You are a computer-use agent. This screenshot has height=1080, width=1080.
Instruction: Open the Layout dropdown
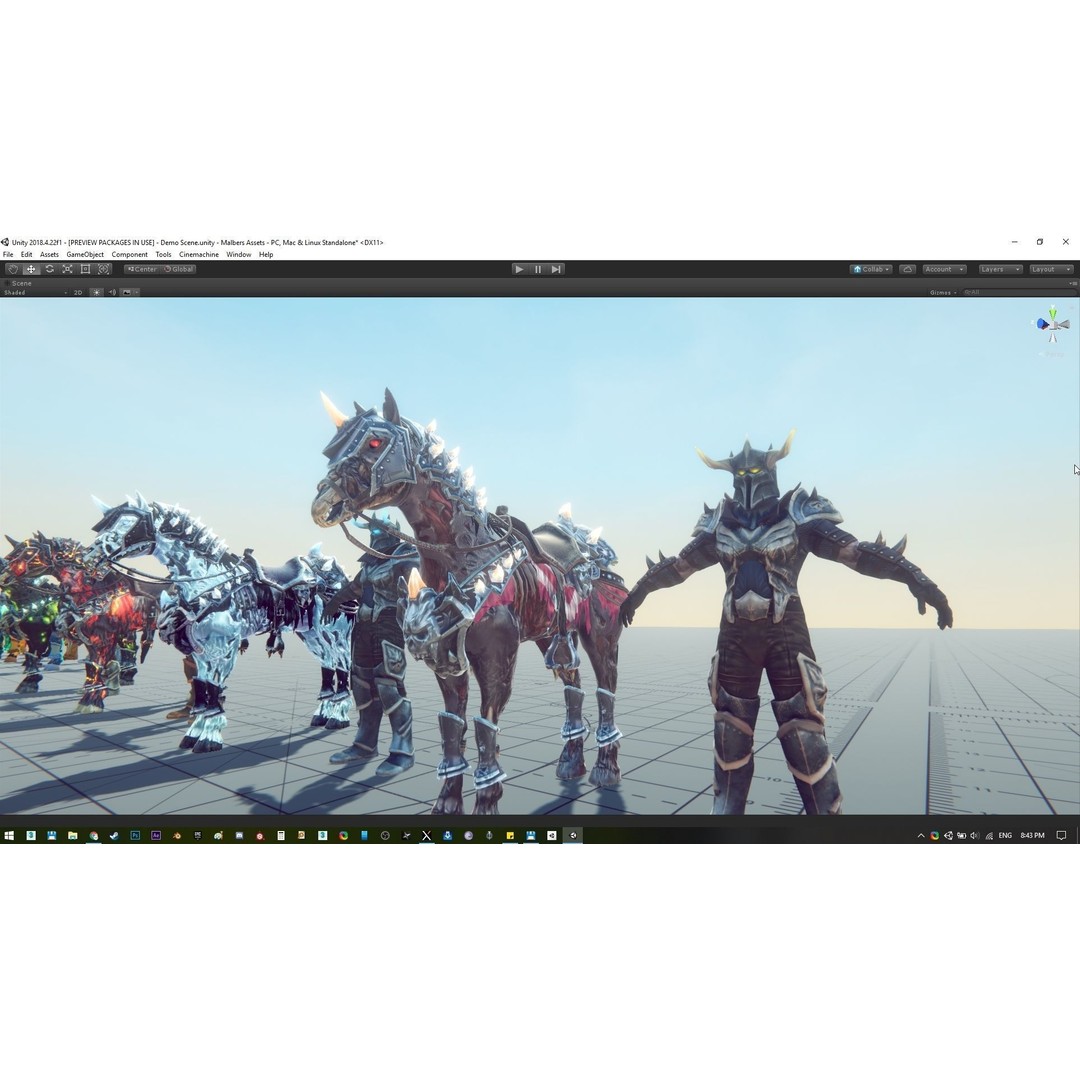click(x=1052, y=269)
